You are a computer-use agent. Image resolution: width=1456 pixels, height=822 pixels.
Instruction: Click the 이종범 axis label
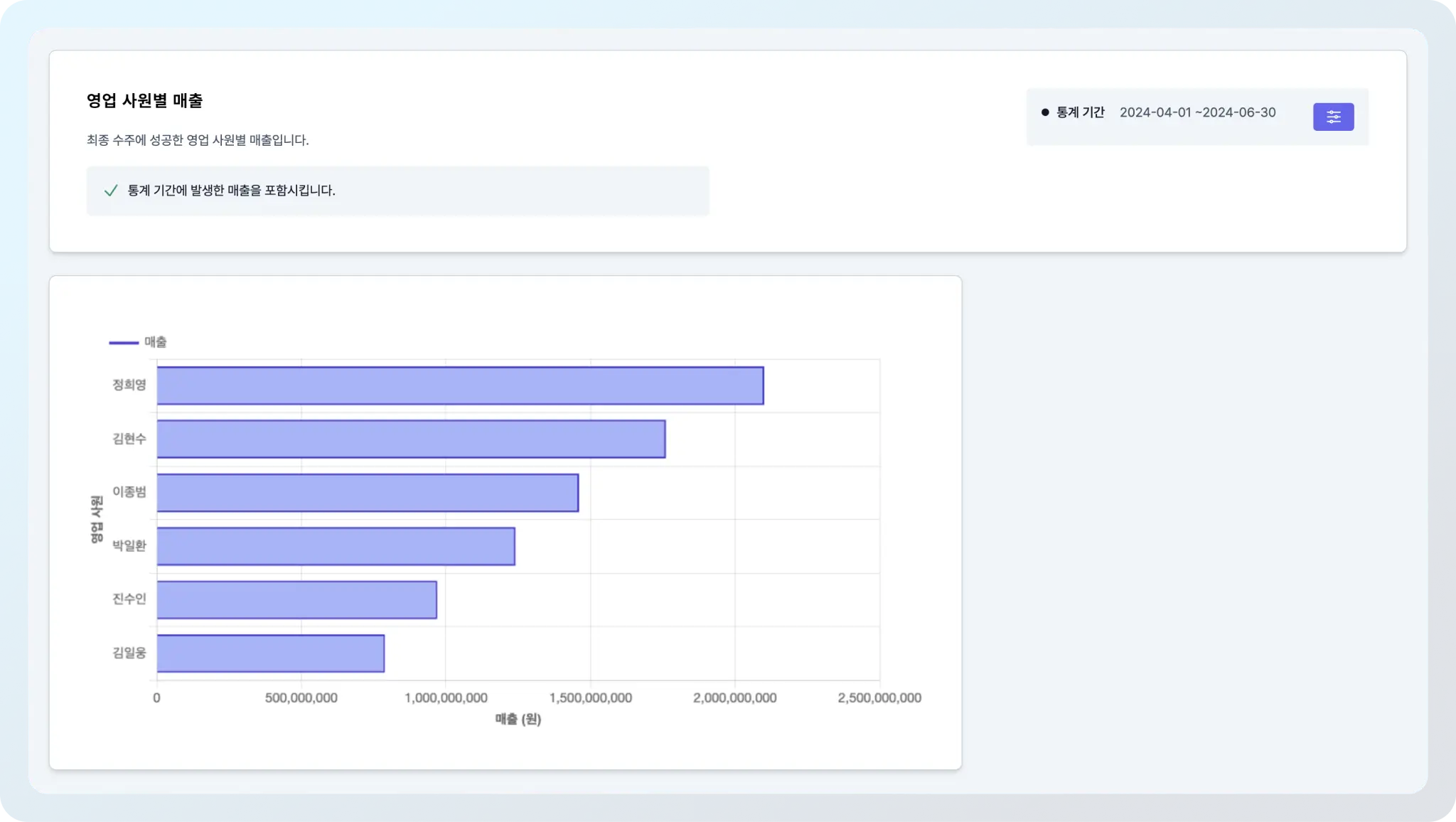[x=129, y=491]
